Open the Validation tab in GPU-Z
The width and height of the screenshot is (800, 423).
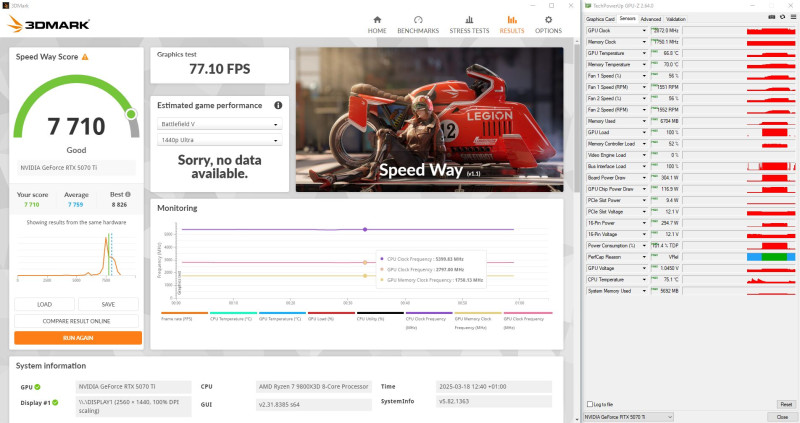(676, 19)
